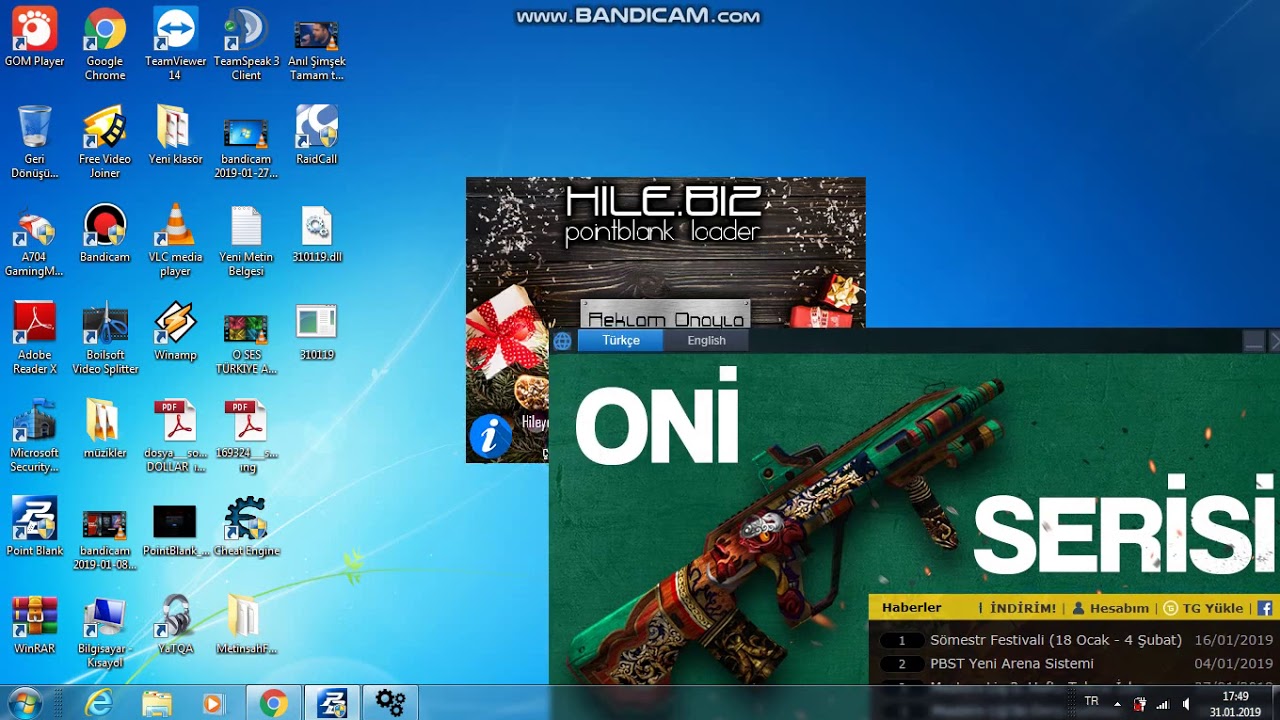The height and width of the screenshot is (720, 1280).
Task: Open müzikler folder
Action: point(105,429)
